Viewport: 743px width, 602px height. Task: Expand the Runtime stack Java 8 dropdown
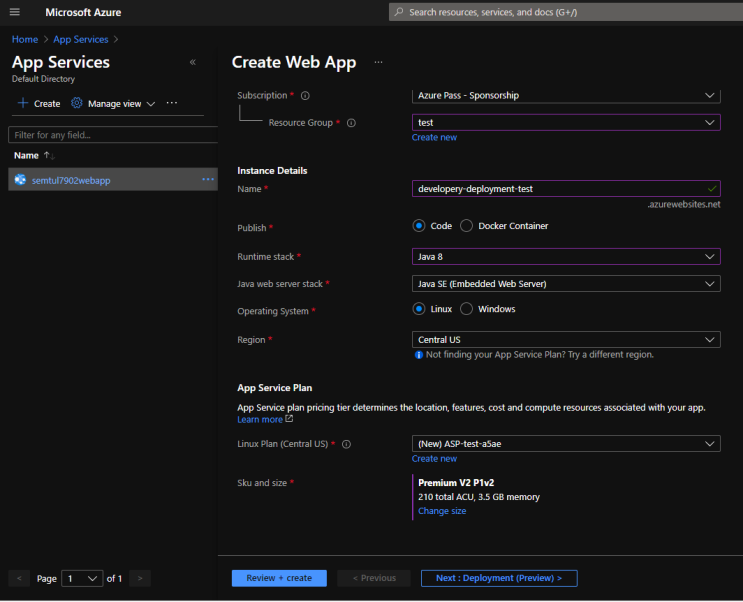[566, 257]
